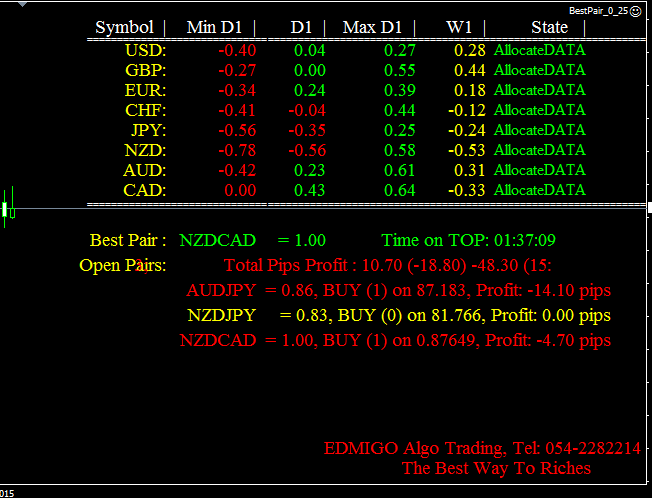
Task: Click the = 1.00 best pair score
Action: tap(301, 241)
